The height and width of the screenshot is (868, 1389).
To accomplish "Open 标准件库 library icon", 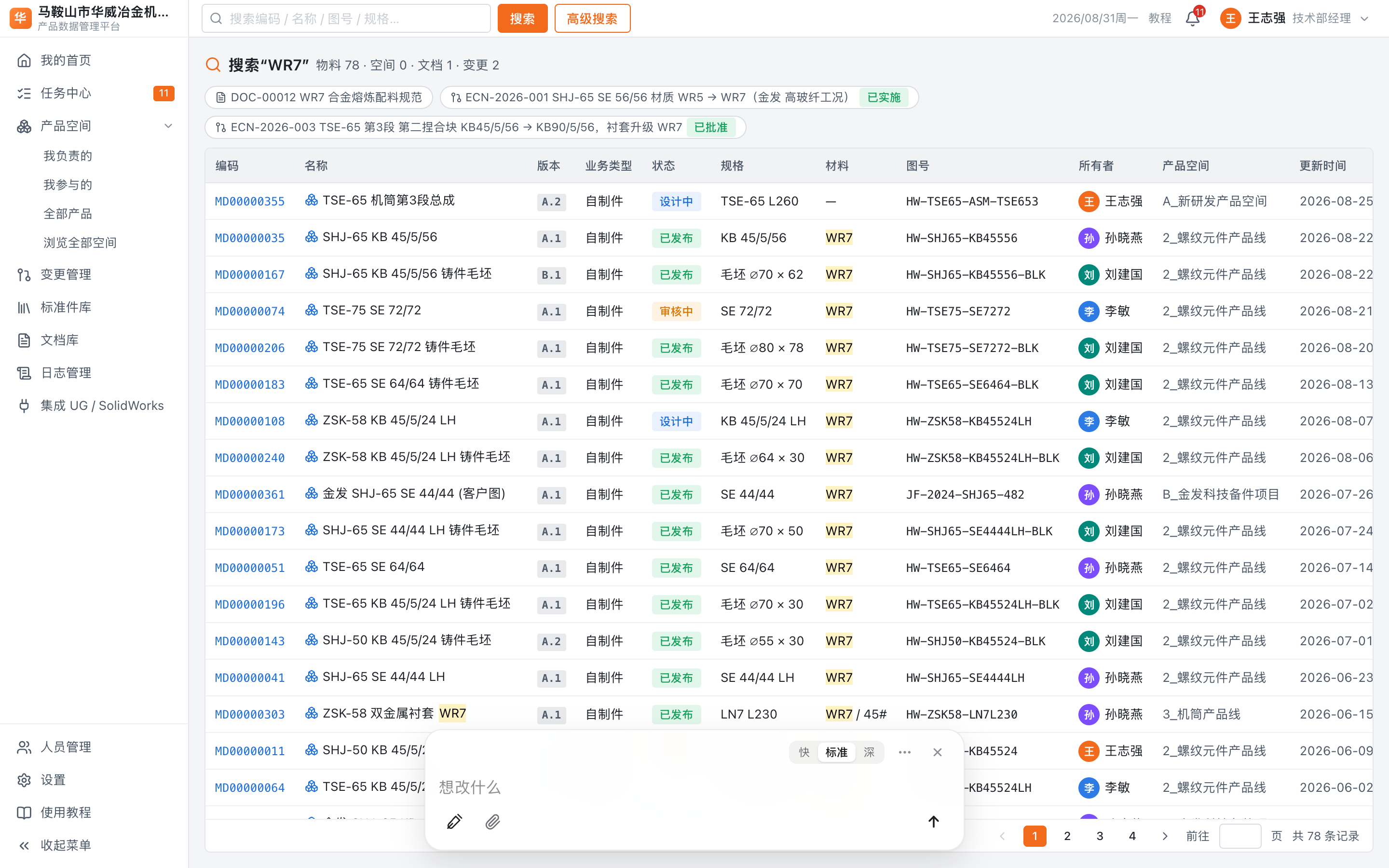I will 24,307.
